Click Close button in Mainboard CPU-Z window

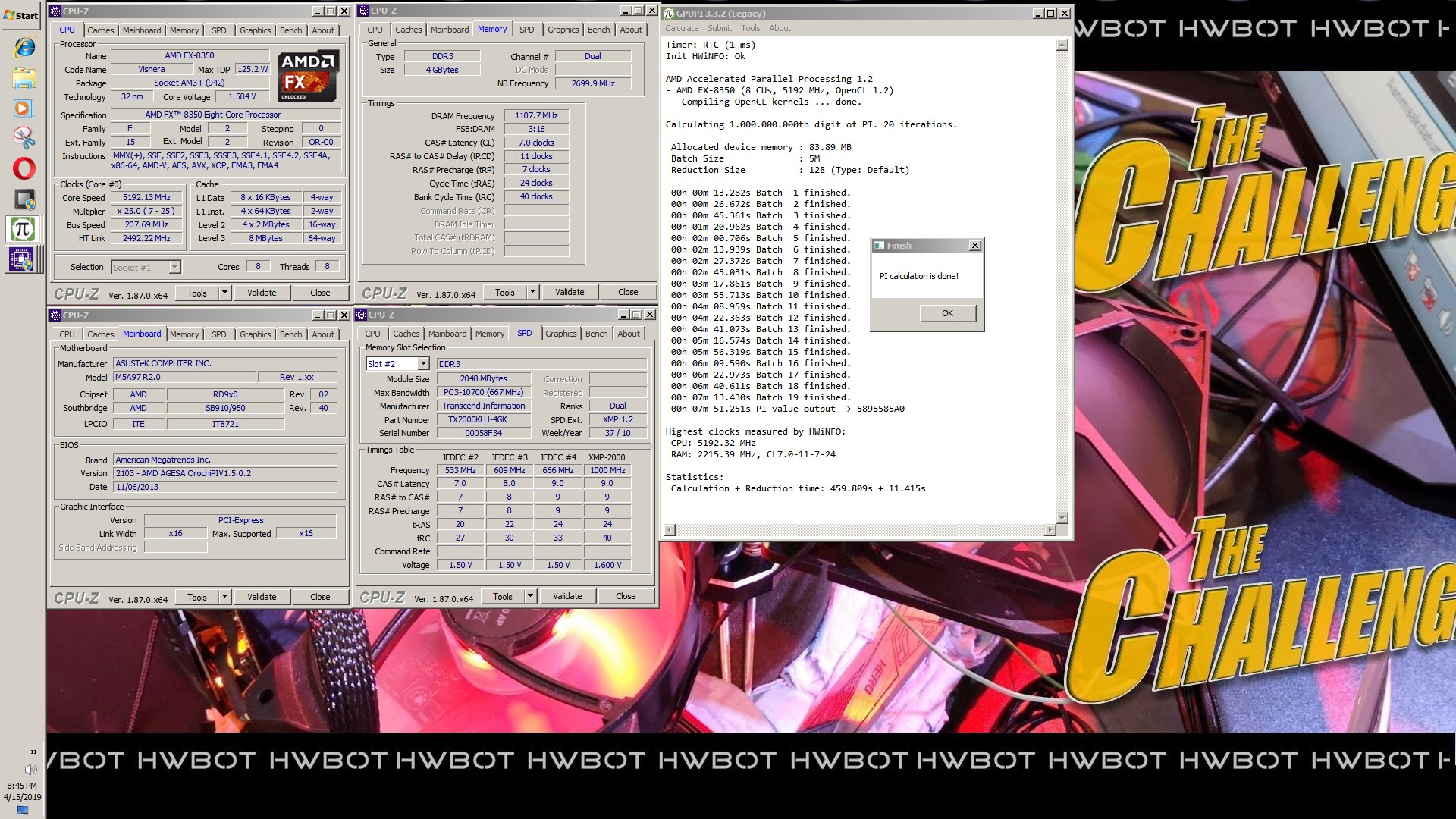[320, 597]
